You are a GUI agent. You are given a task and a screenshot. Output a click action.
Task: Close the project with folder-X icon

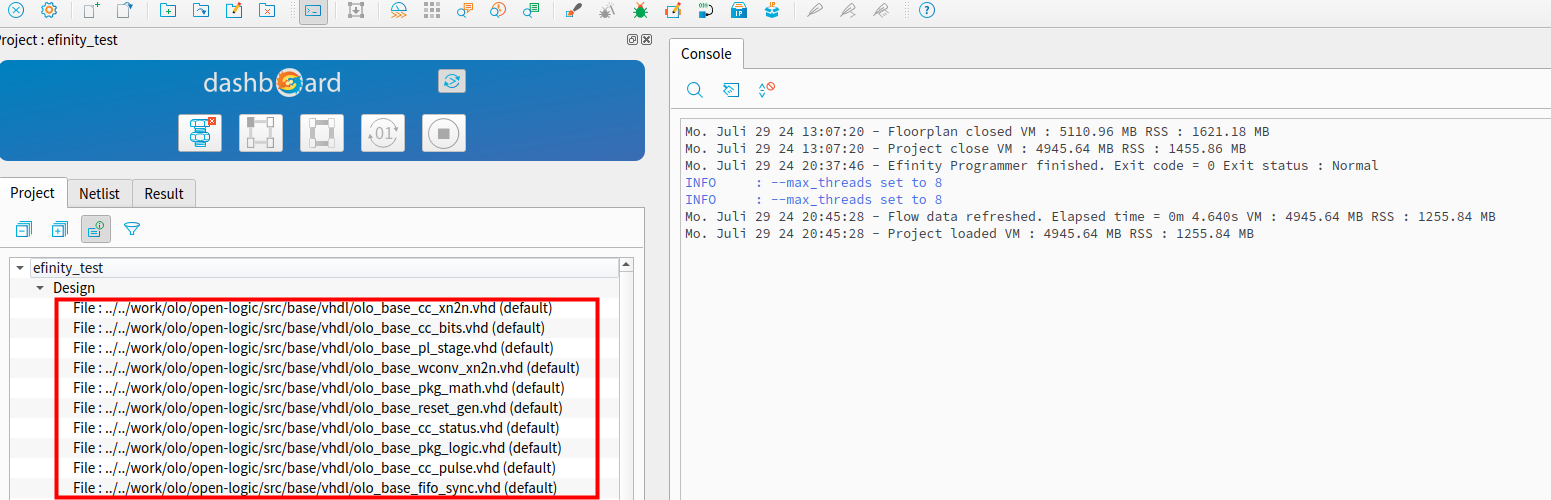click(267, 11)
